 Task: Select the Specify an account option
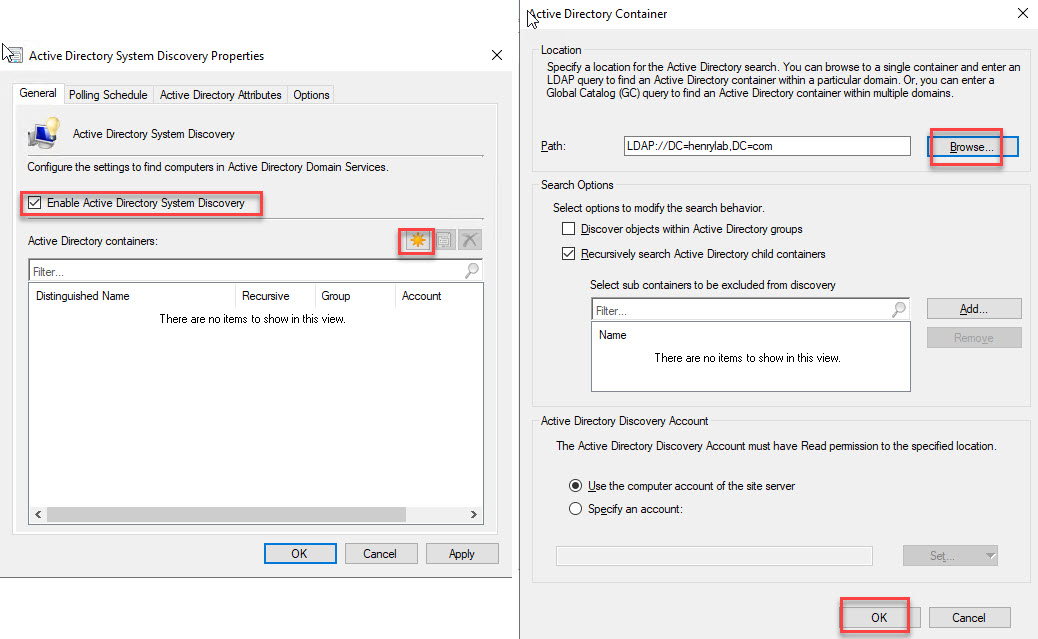(575, 509)
